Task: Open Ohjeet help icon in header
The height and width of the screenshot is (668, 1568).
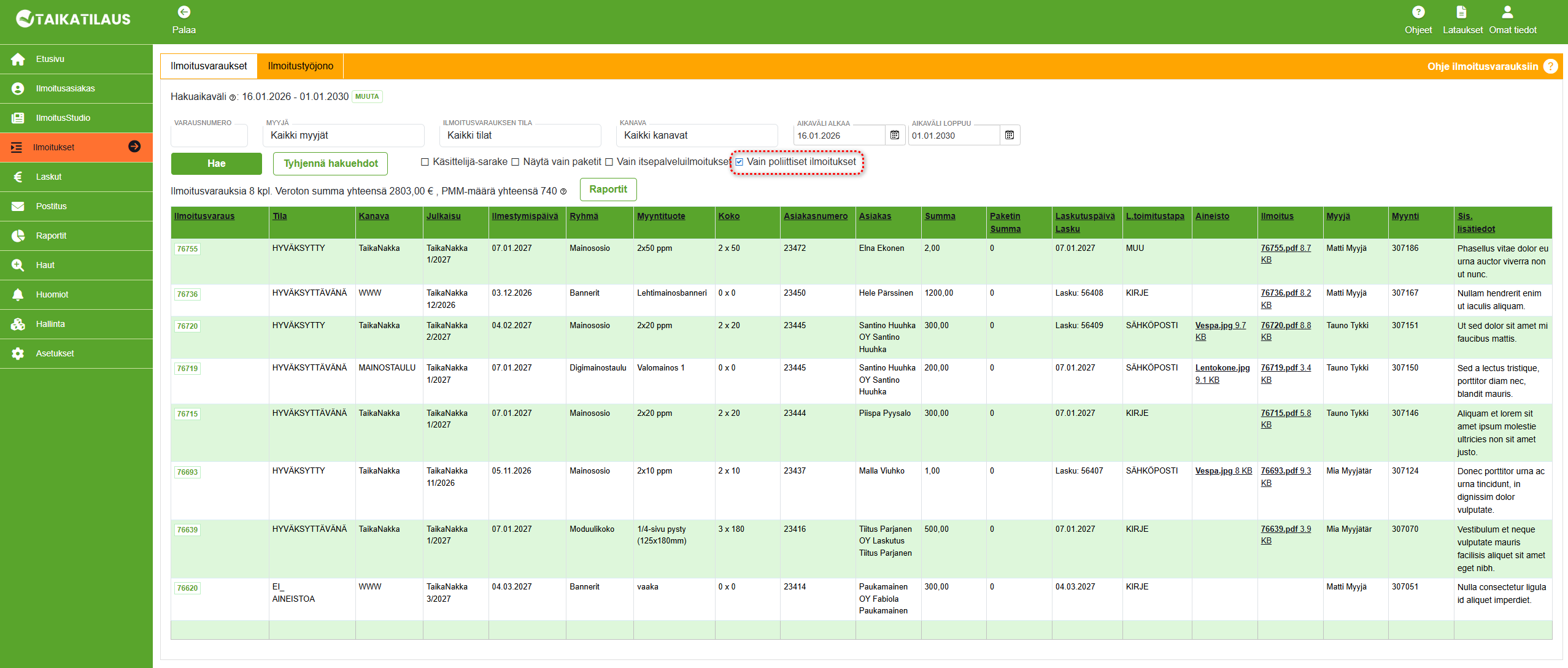Action: click(1418, 12)
